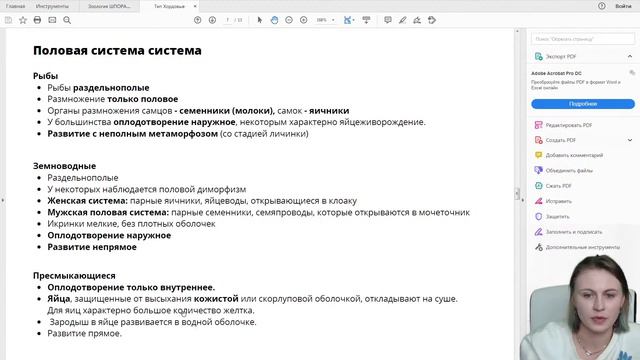Click the scrolling mode toolbar icon

pyautogui.click(x=366, y=20)
